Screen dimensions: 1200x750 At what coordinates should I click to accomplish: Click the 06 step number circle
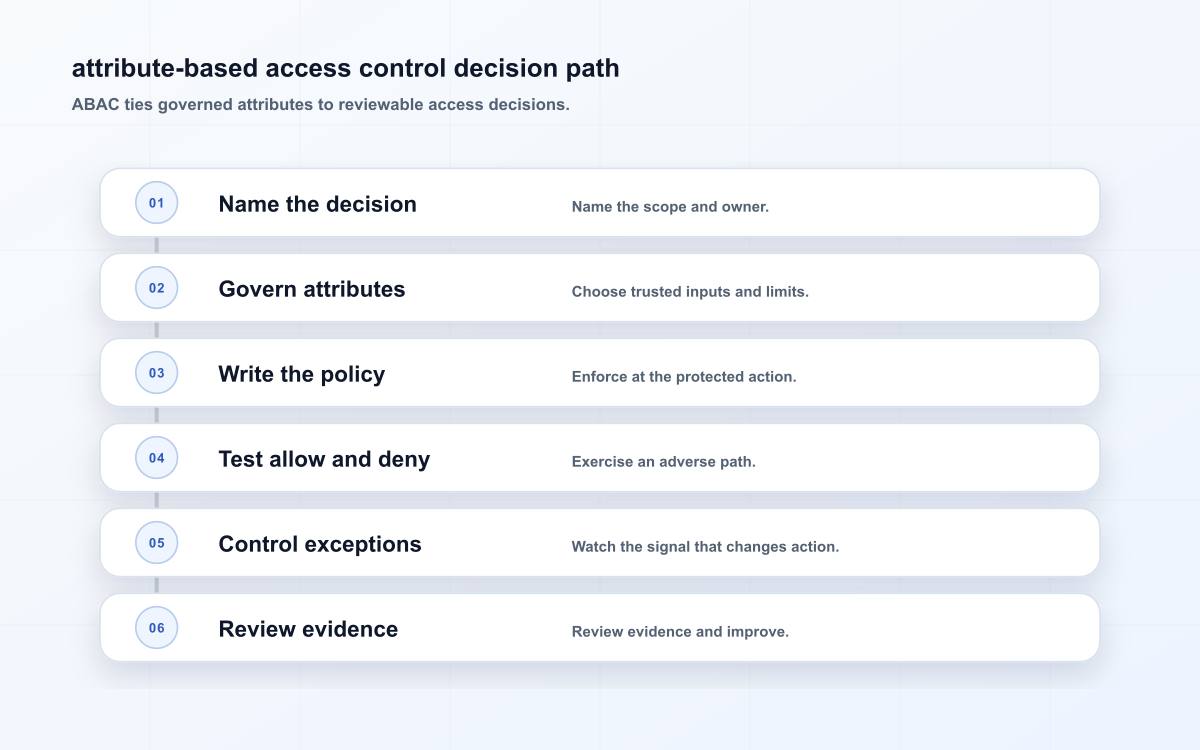157,628
